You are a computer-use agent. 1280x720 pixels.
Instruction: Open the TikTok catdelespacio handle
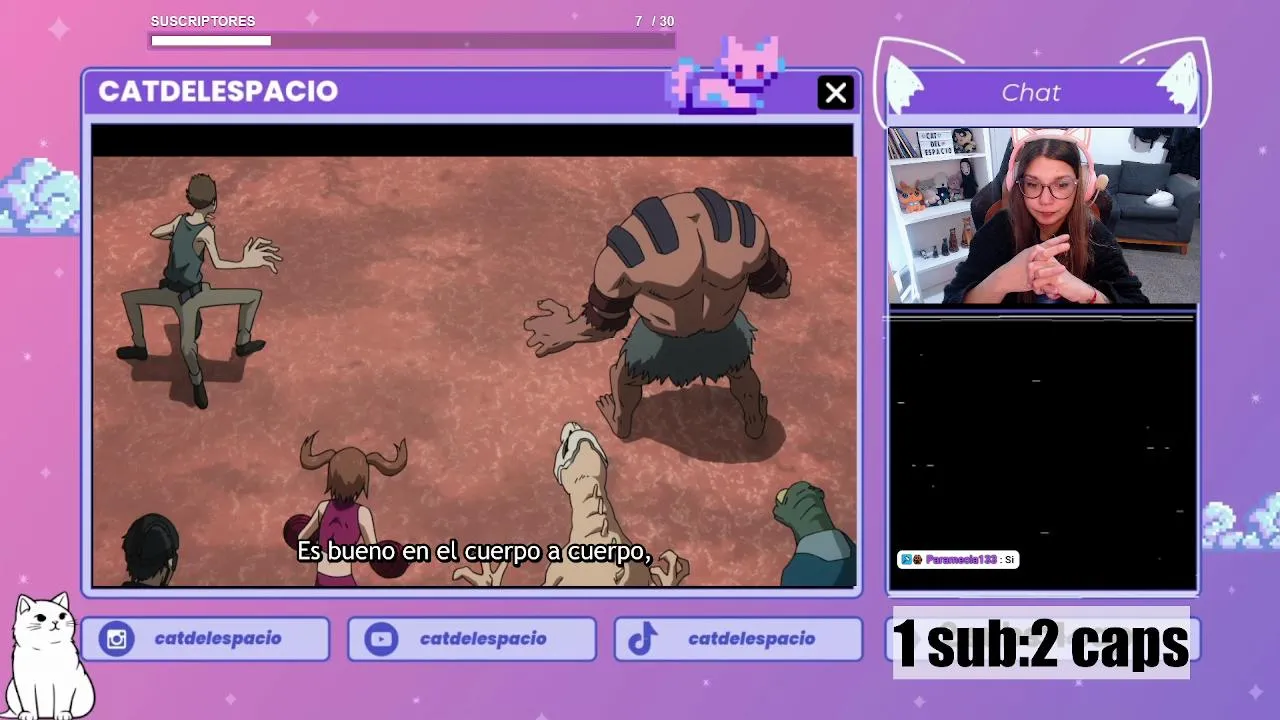coord(751,639)
